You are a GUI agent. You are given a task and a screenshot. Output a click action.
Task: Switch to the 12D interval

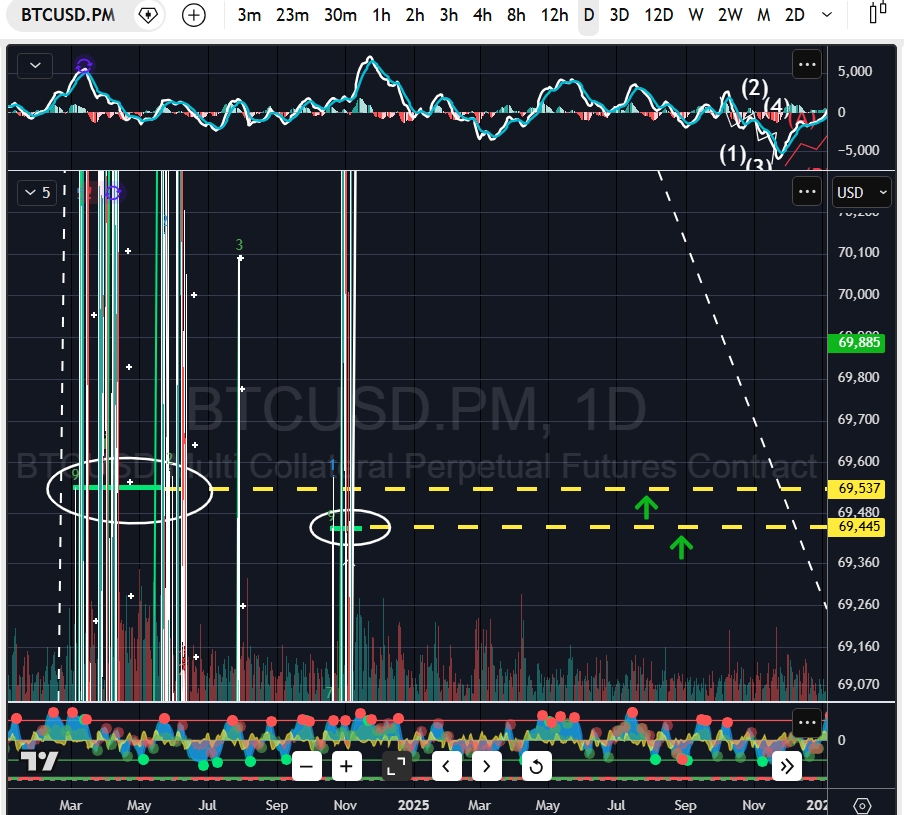point(658,15)
